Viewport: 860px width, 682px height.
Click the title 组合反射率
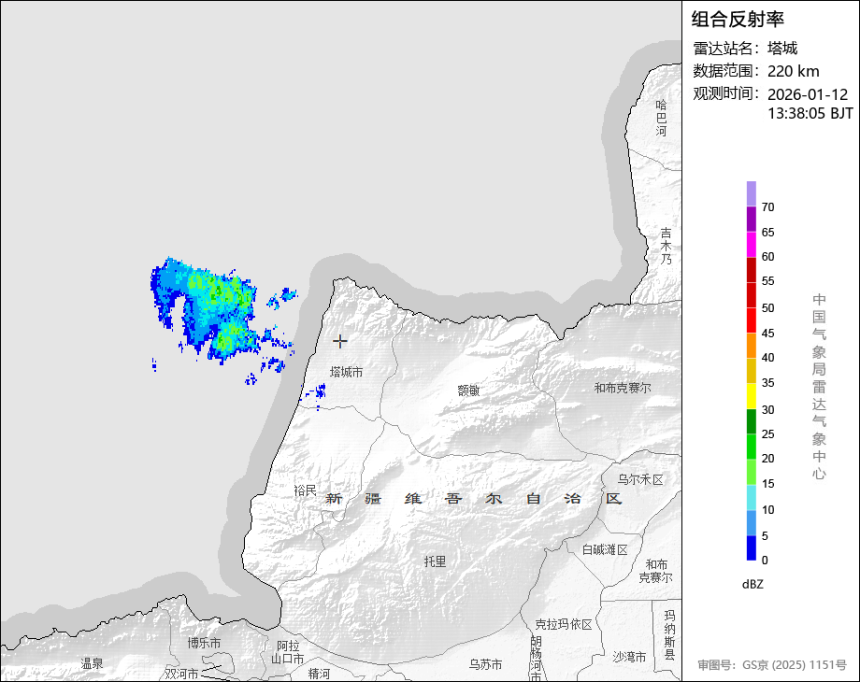(x=737, y=19)
